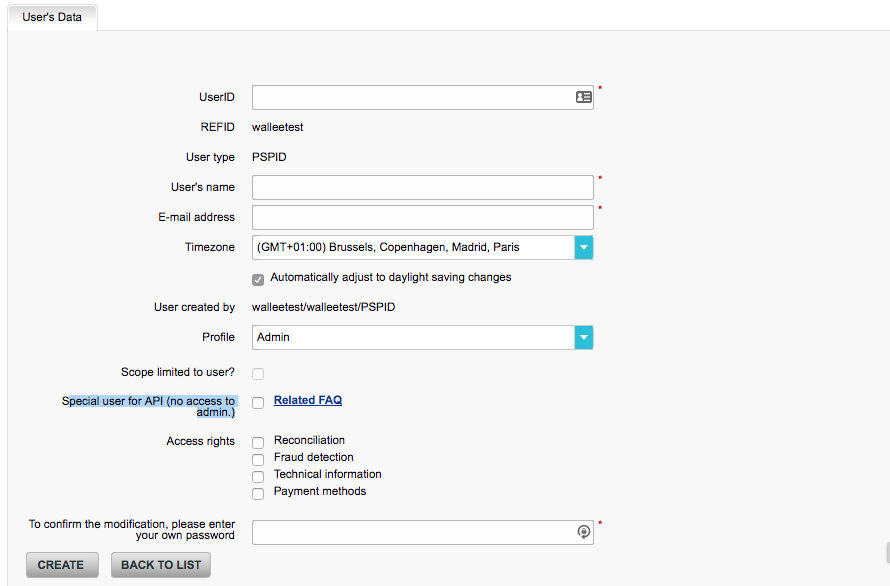Switch to the User's Data tab

tap(52, 17)
